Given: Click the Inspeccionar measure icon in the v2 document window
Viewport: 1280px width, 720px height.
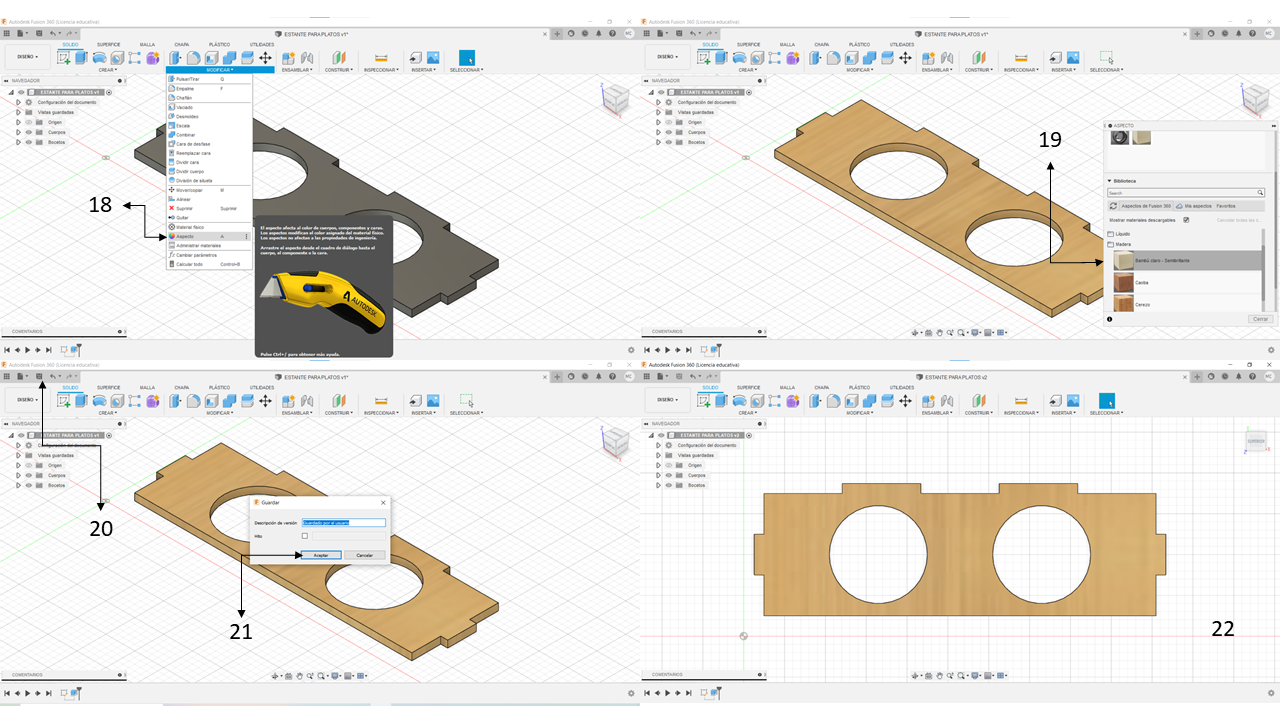Looking at the screenshot, I should click(1020, 401).
